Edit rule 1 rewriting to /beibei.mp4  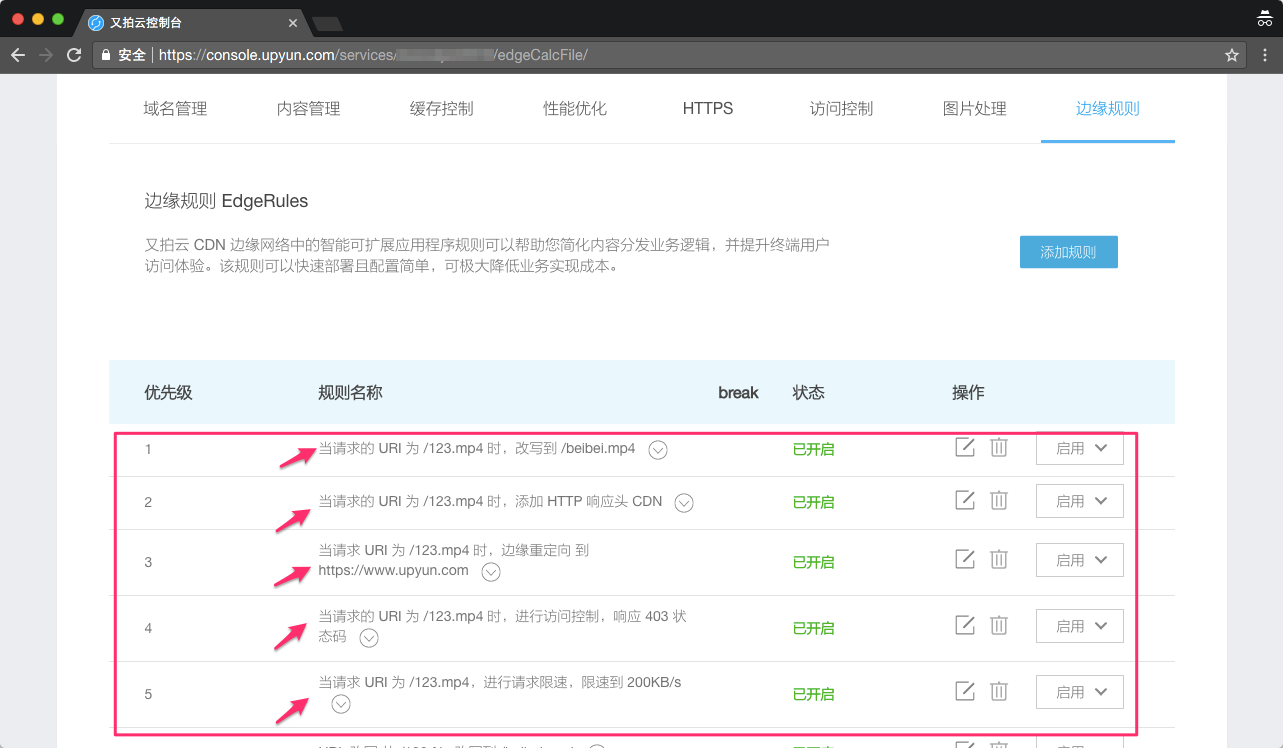pyautogui.click(x=965, y=447)
